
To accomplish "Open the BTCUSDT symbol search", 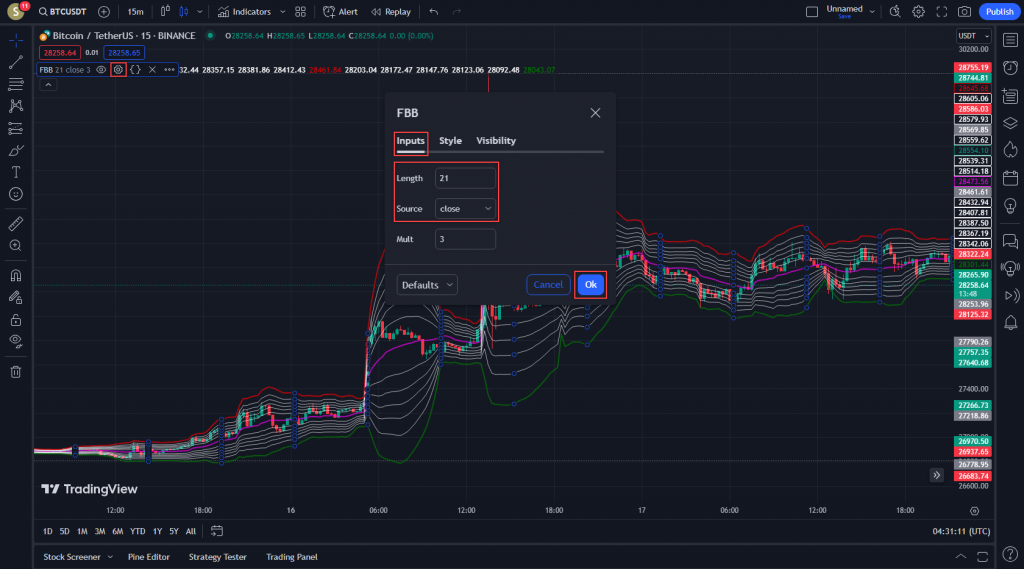I will click(63, 12).
